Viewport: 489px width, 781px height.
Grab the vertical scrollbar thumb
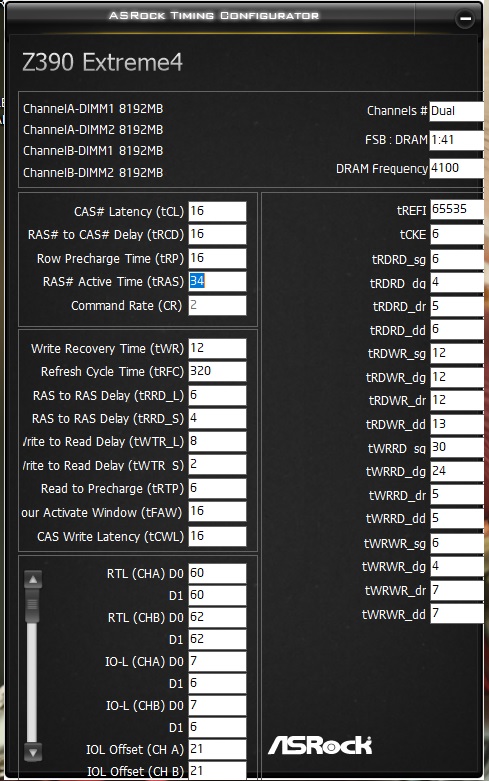[32, 606]
